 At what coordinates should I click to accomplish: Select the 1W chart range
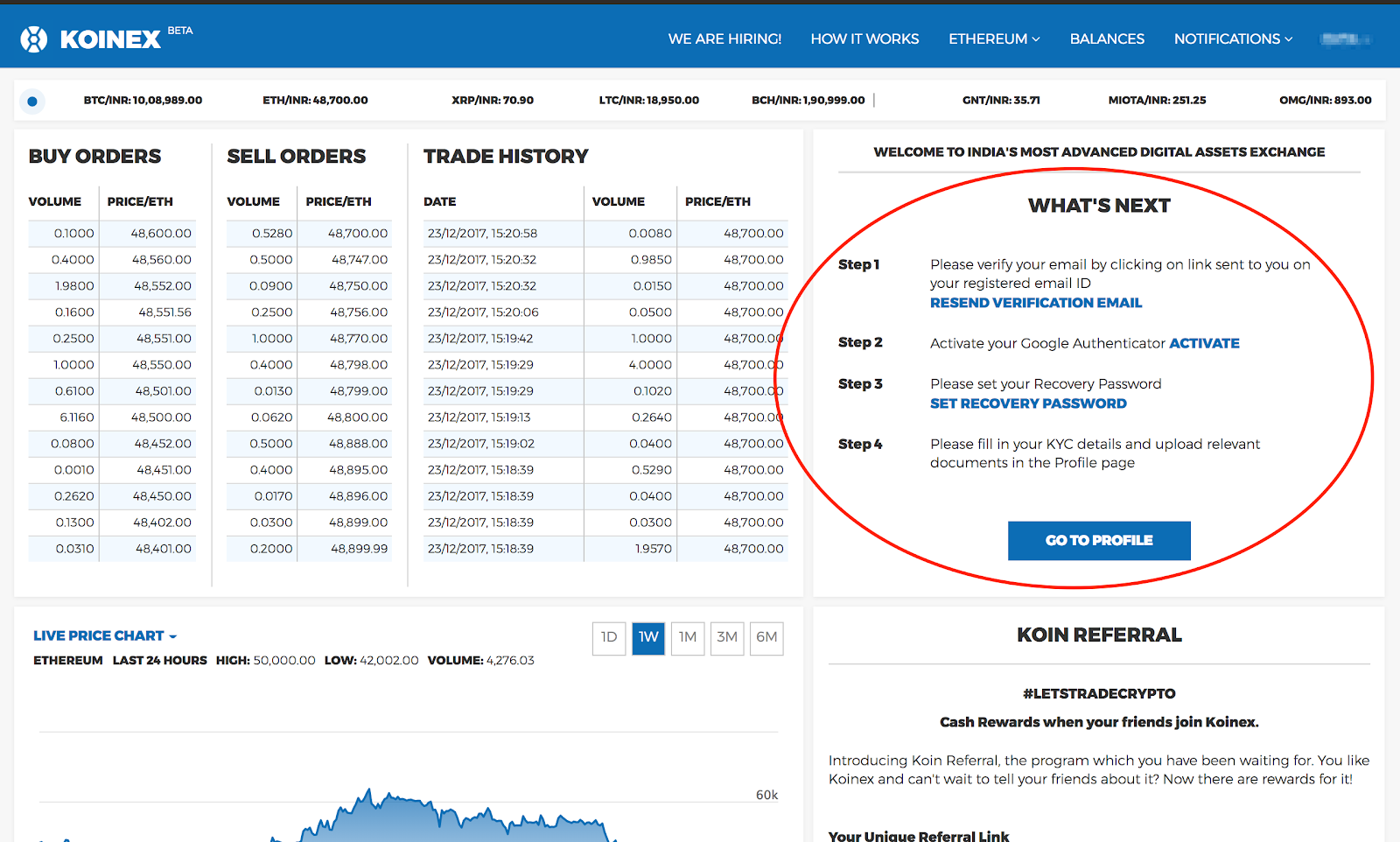click(x=648, y=637)
